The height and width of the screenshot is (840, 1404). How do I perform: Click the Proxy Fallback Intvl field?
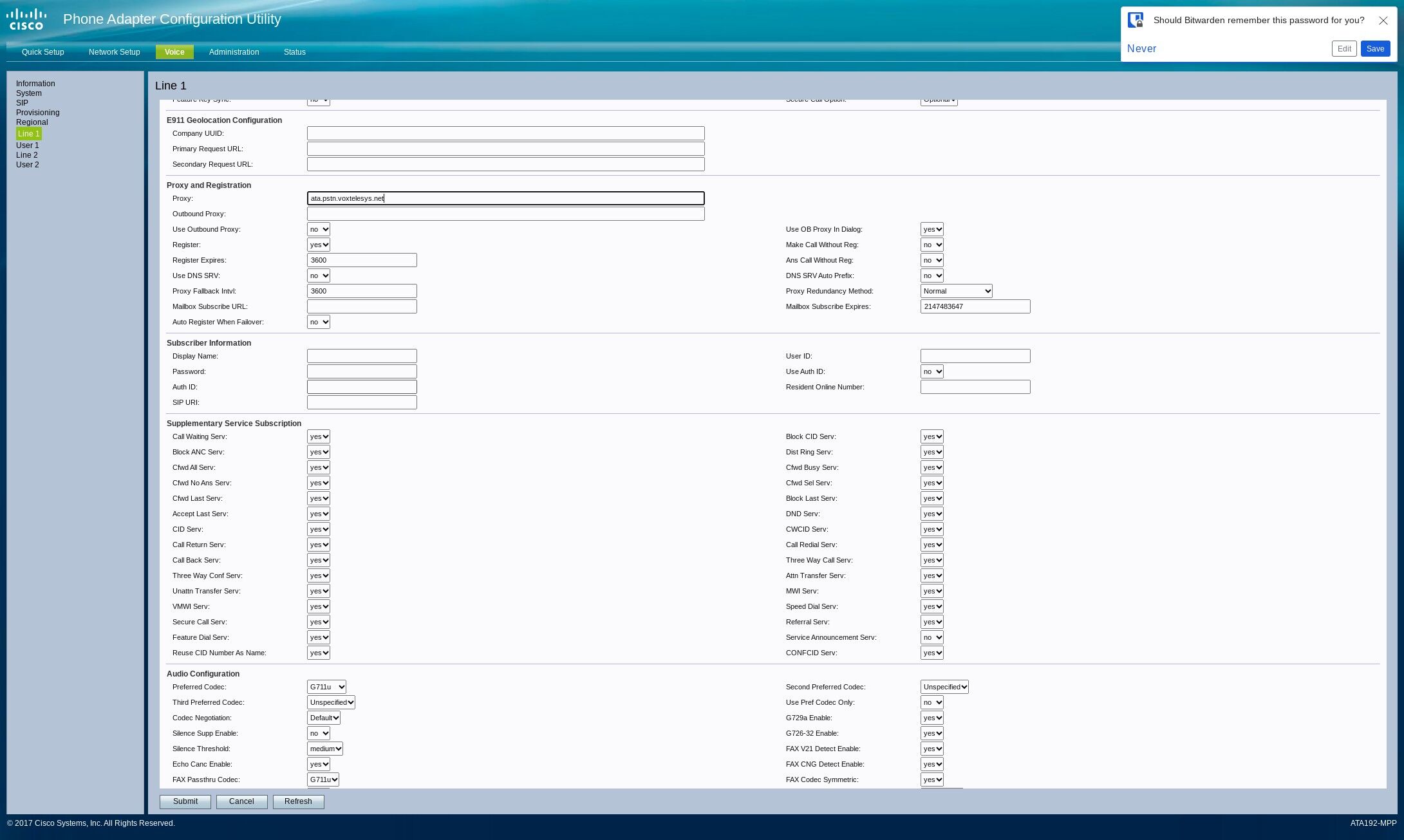point(362,291)
